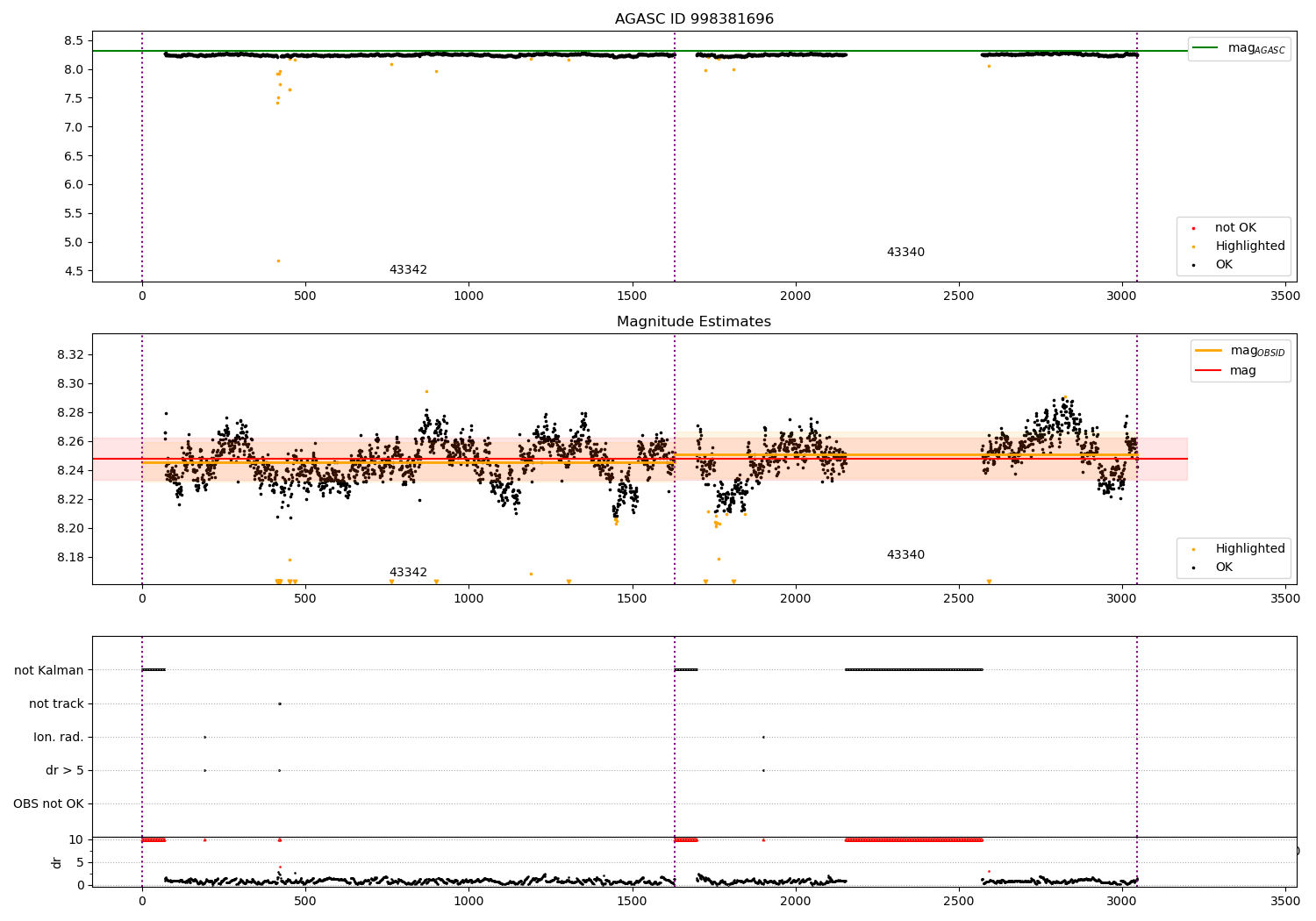Click the 'Ion. rad.' row label
Image resolution: width=1316 pixels, height=921 pixels.
(x=59, y=737)
